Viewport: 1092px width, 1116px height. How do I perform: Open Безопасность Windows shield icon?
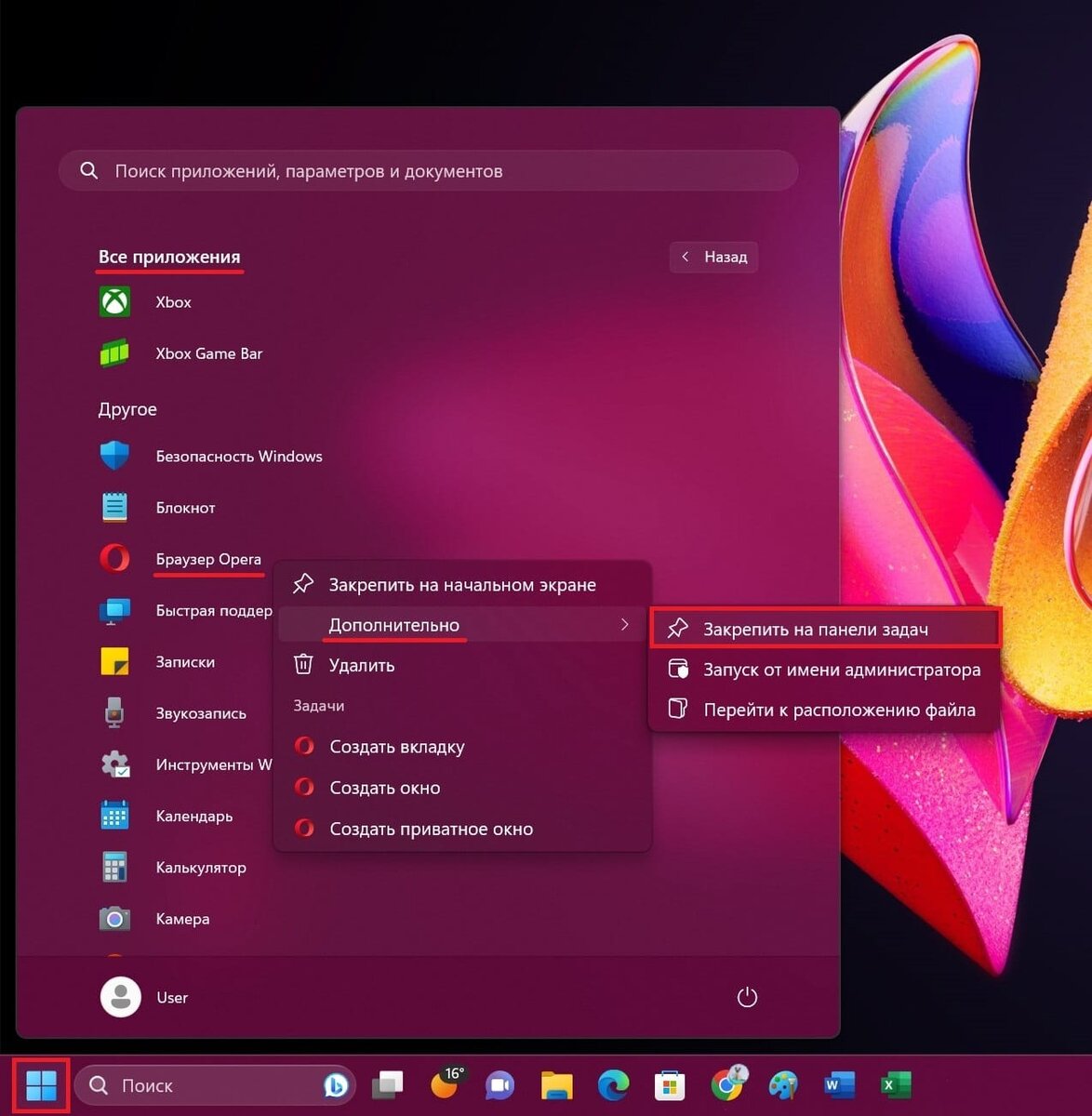pos(114,456)
